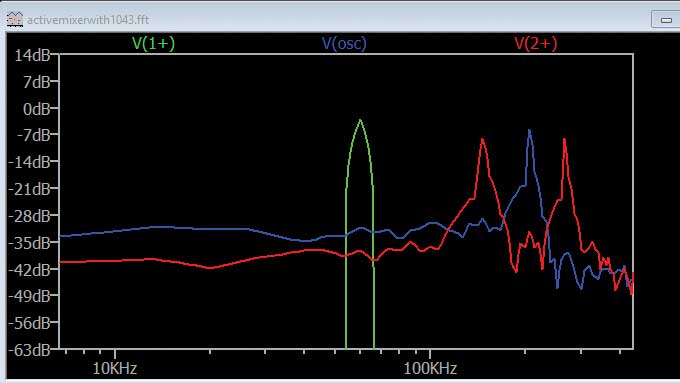Click the tallest blue V(osc) peak
This screenshot has width=680, height=383.
(x=530, y=131)
